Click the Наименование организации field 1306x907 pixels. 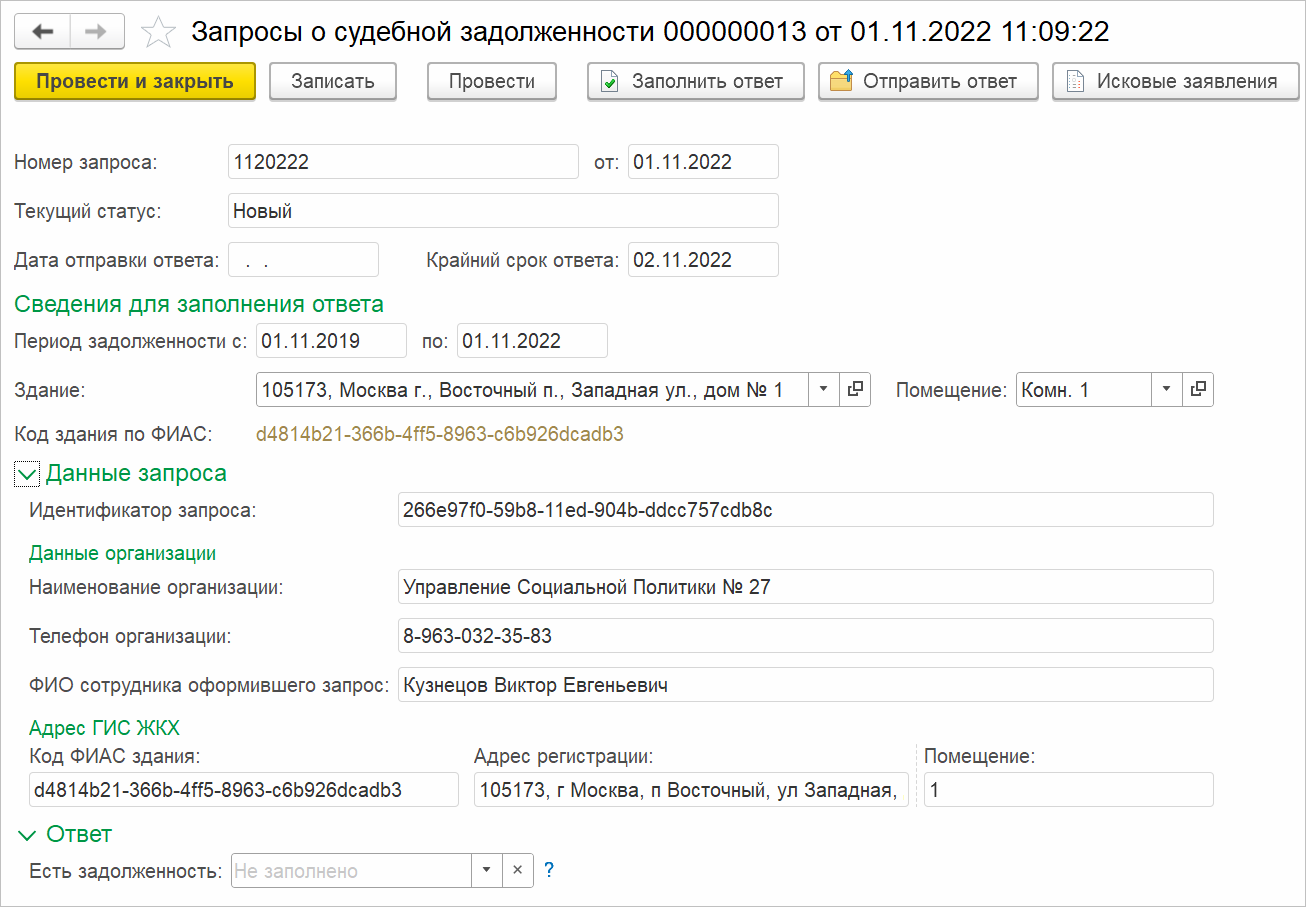[805, 587]
